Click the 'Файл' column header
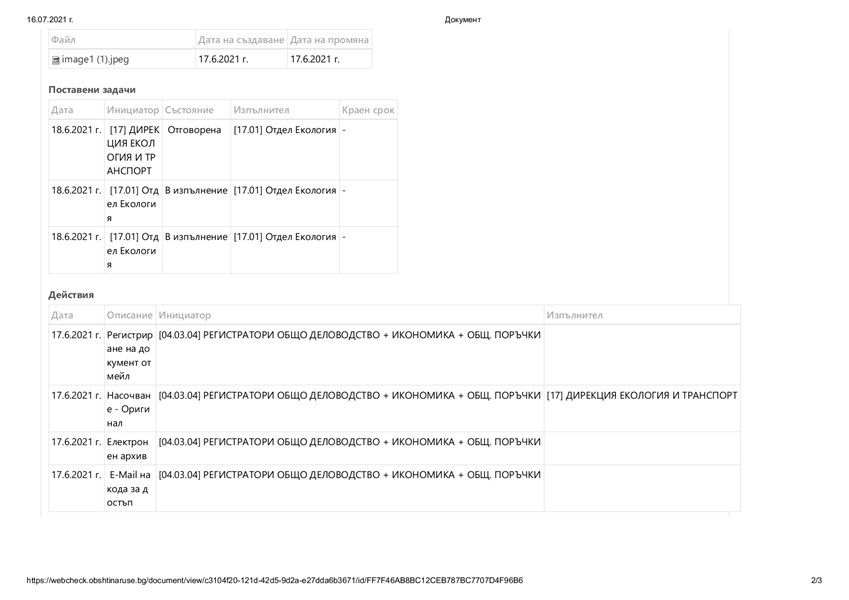This screenshot has height=600, width=849. (x=64, y=39)
